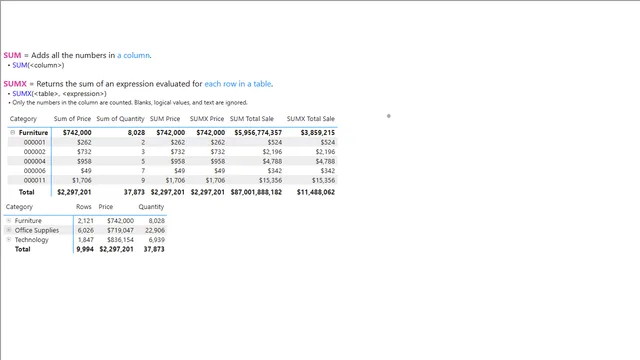Click the $5,956,774,357 SUM Total Sale value

[x=258, y=133]
